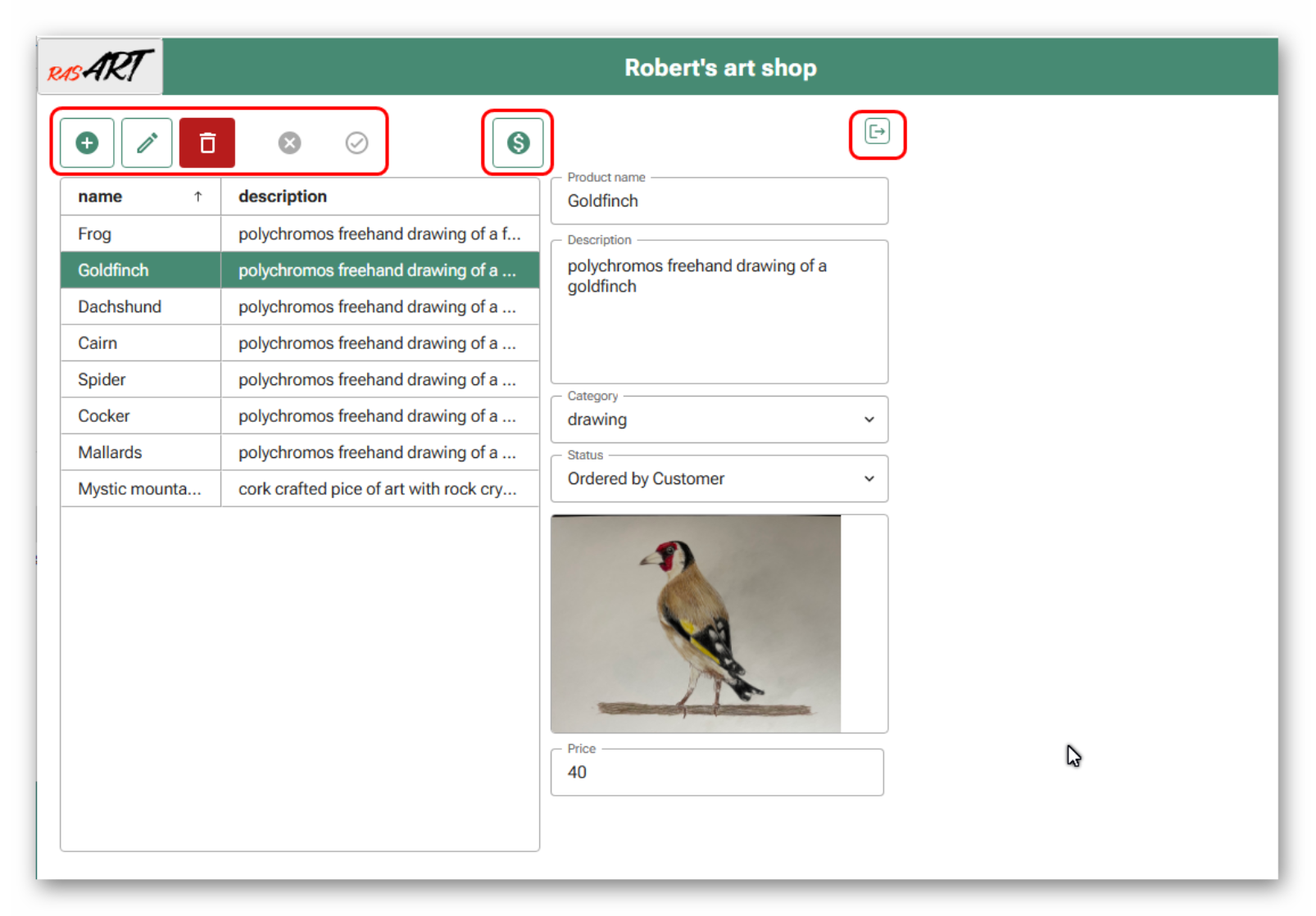Open the Mallards row's description cell

[x=380, y=452]
